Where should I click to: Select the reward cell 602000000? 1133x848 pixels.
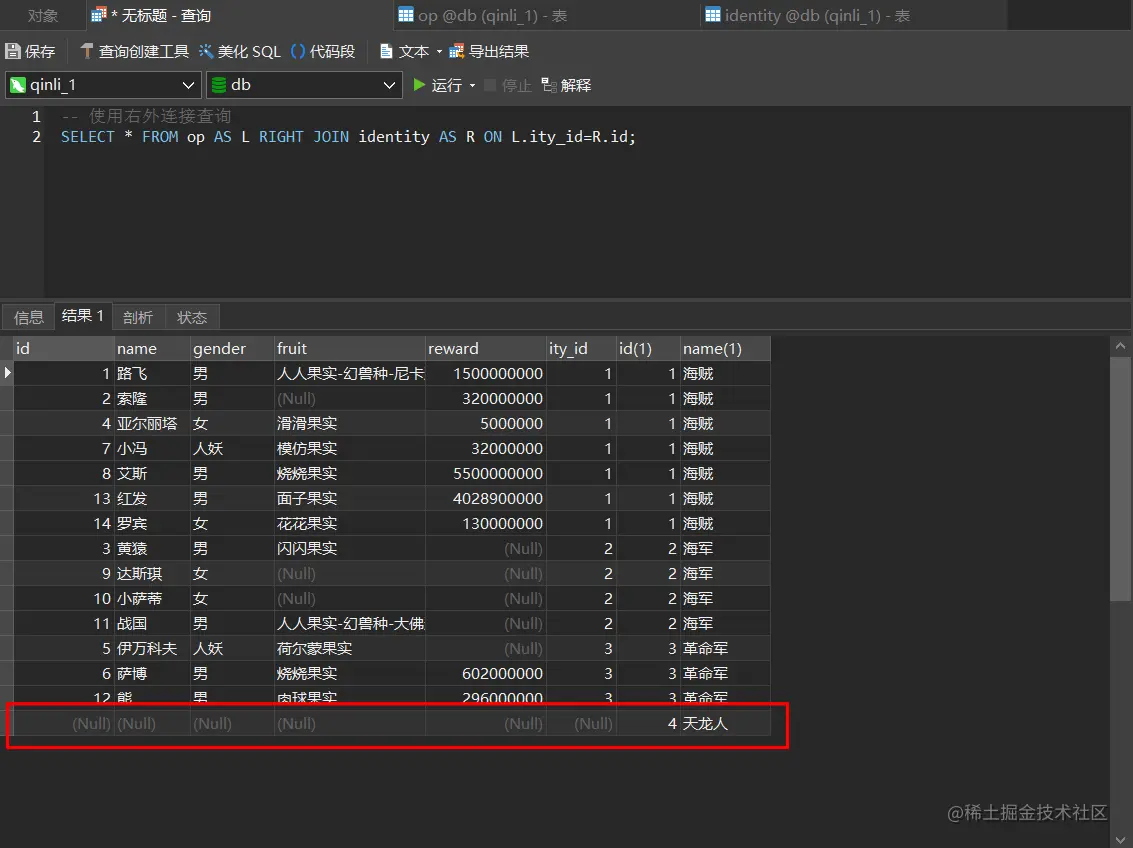(x=486, y=673)
